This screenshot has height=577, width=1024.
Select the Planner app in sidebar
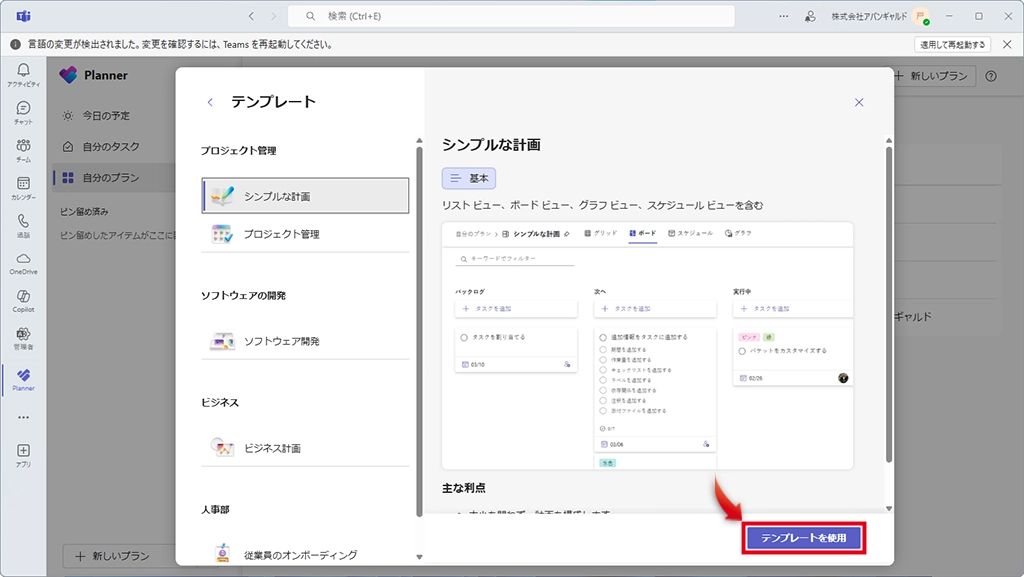pyautogui.click(x=24, y=379)
